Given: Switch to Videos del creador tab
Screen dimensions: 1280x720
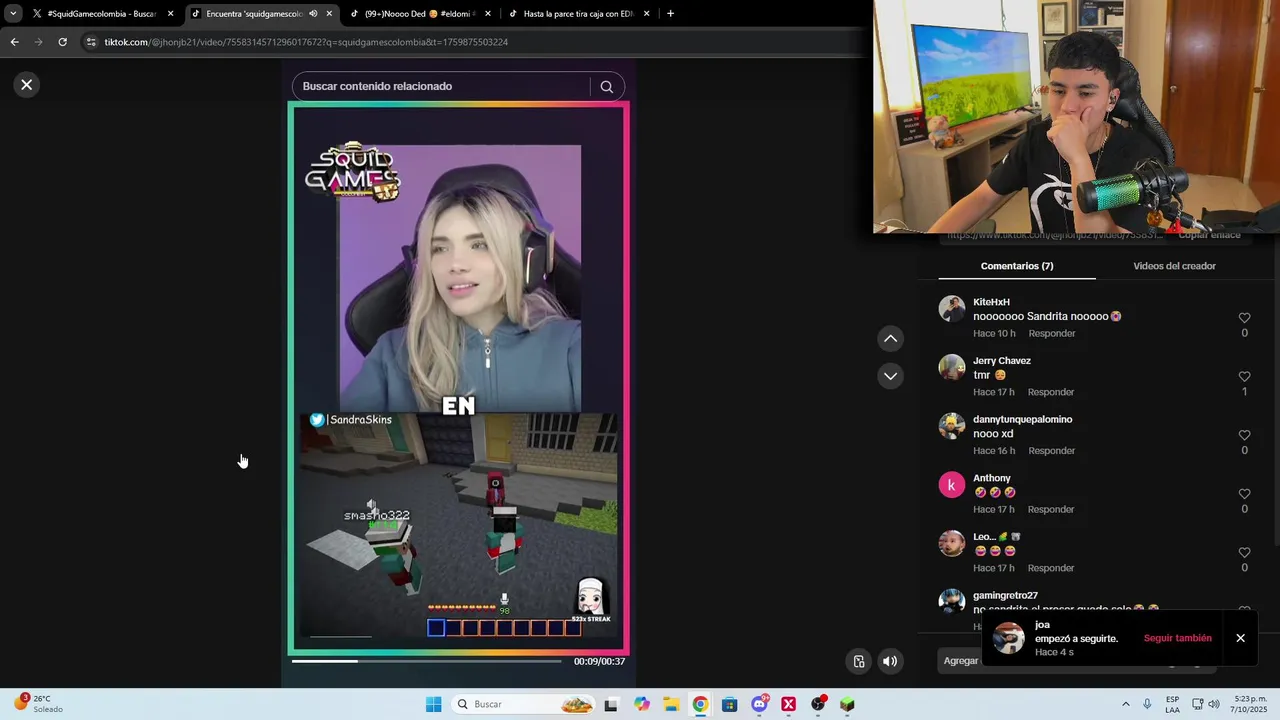Looking at the screenshot, I should (x=1174, y=266).
